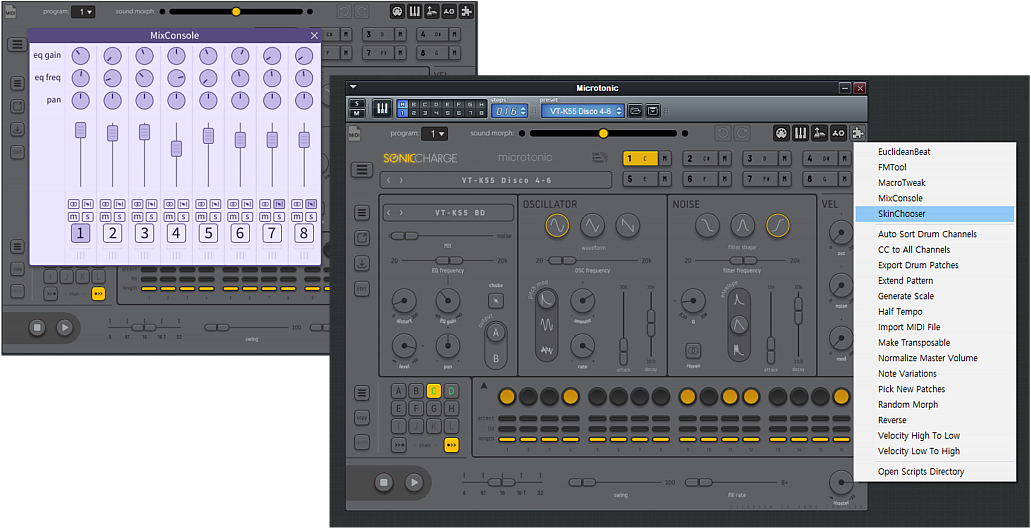Select MixConsole channel 8 number button
1031x529 pixels.
[x=304, y=233]
